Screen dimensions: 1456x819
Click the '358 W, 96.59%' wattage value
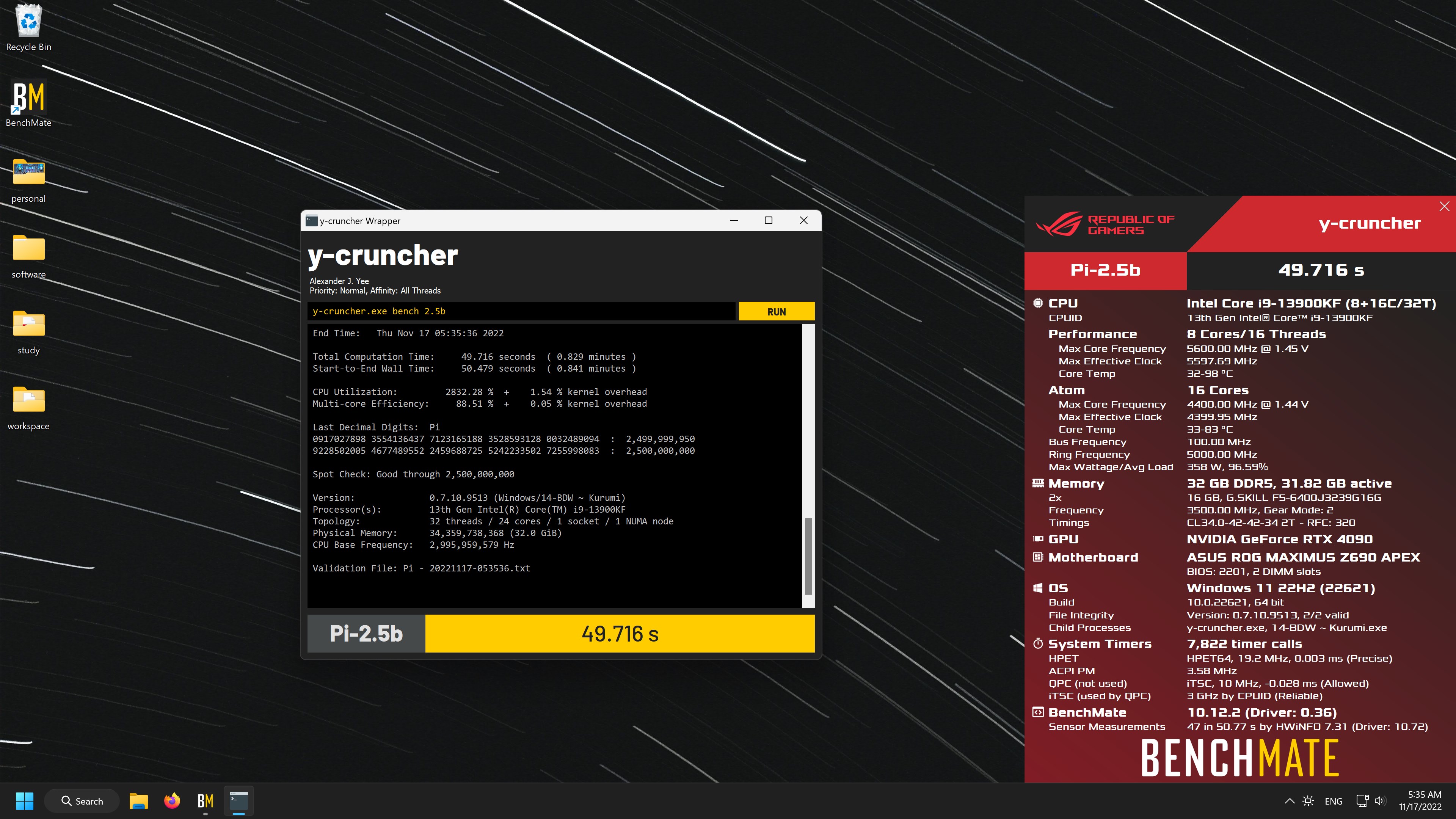tap(1227, 468)
